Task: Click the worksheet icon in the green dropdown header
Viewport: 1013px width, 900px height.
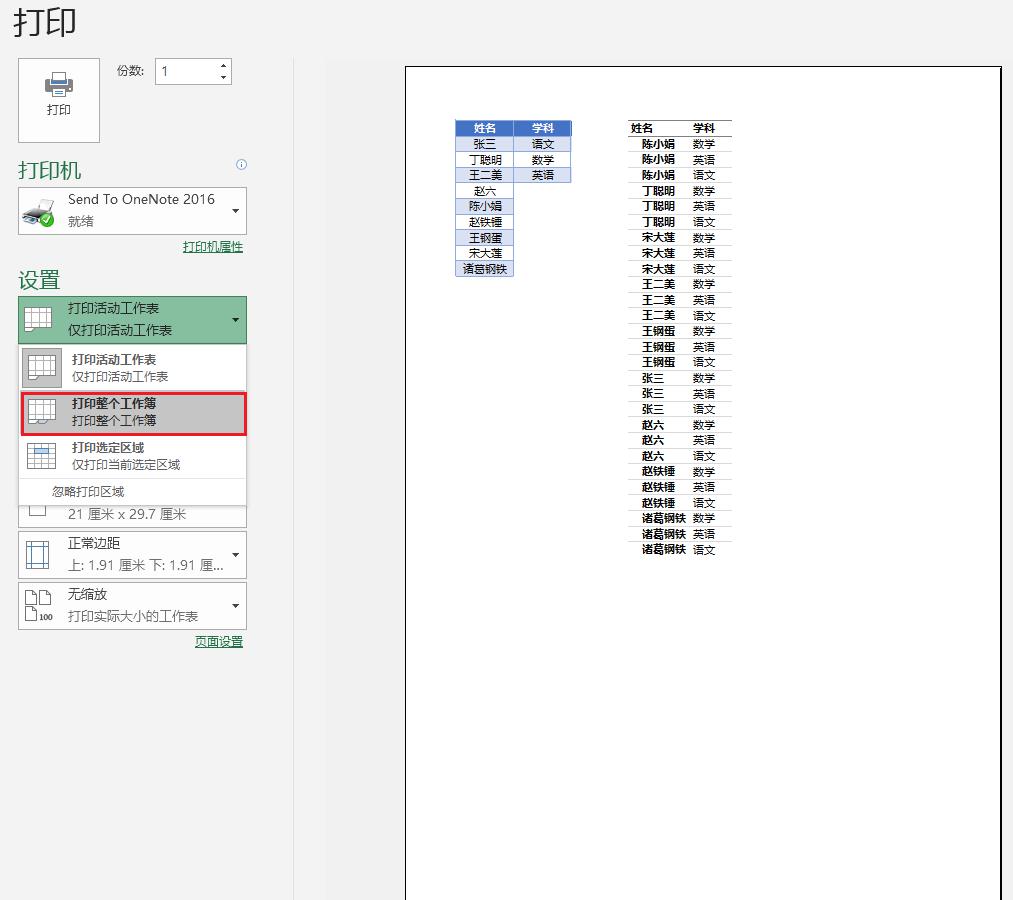Action: pos(38,319)
